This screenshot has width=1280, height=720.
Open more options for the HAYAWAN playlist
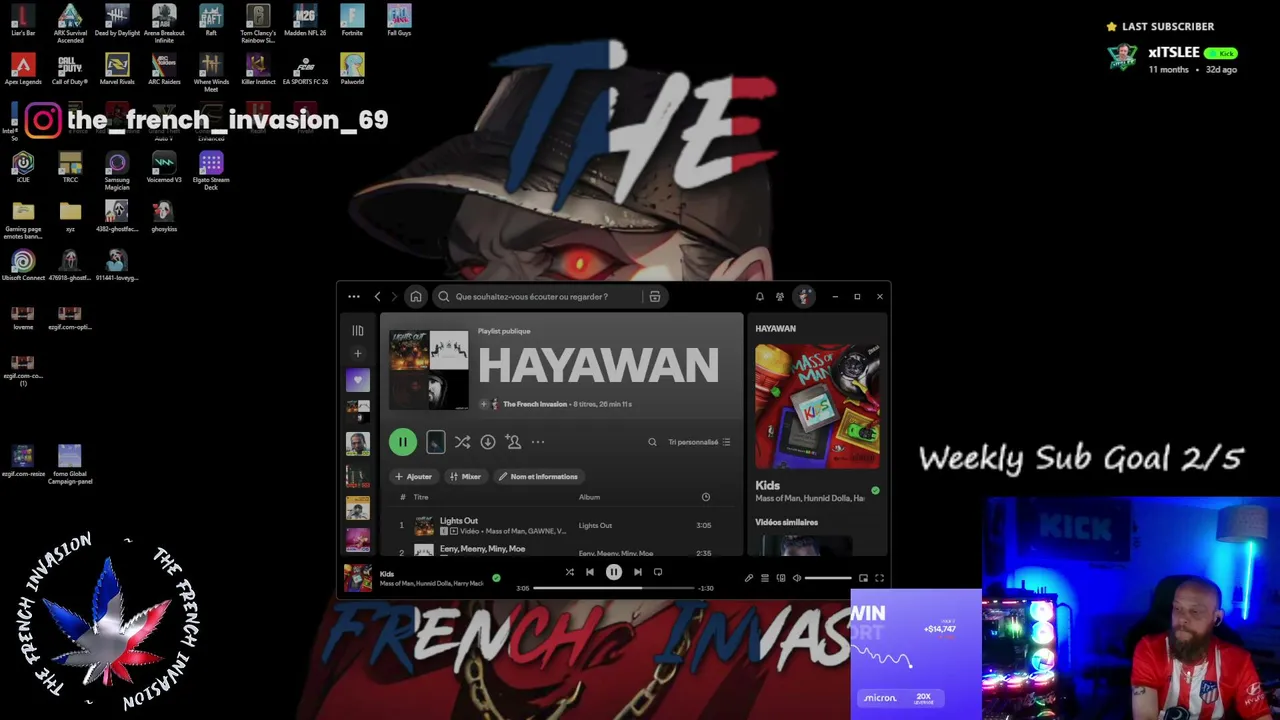(538, 442)
